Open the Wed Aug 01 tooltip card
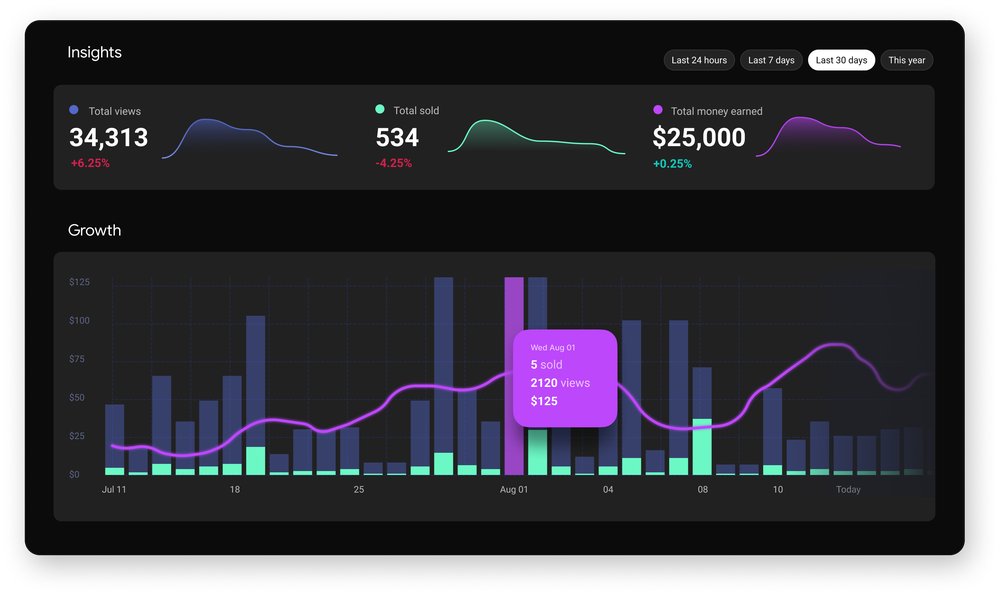Screen dimensions: 1000x595 (564, 378)
